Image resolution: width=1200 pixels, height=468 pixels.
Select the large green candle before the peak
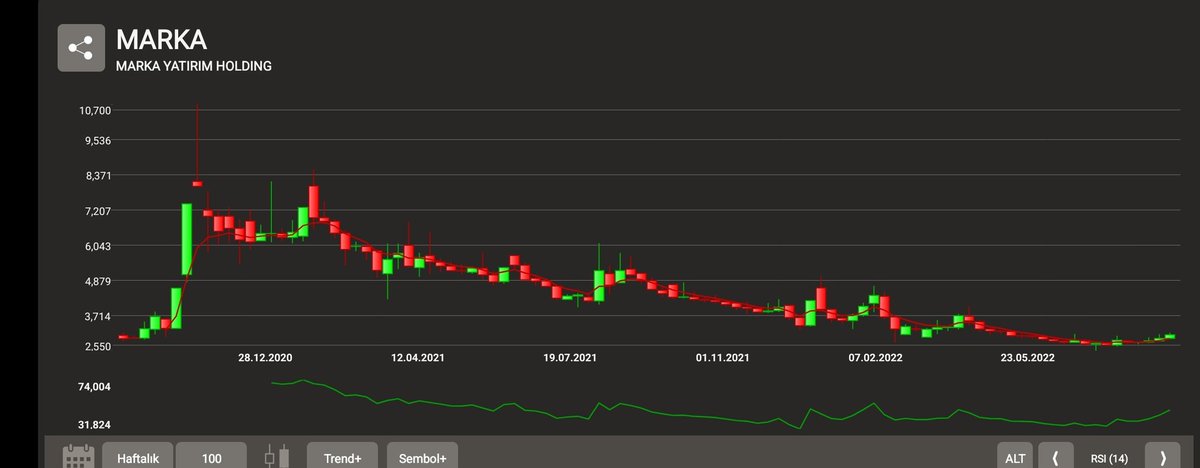point(187,239)
